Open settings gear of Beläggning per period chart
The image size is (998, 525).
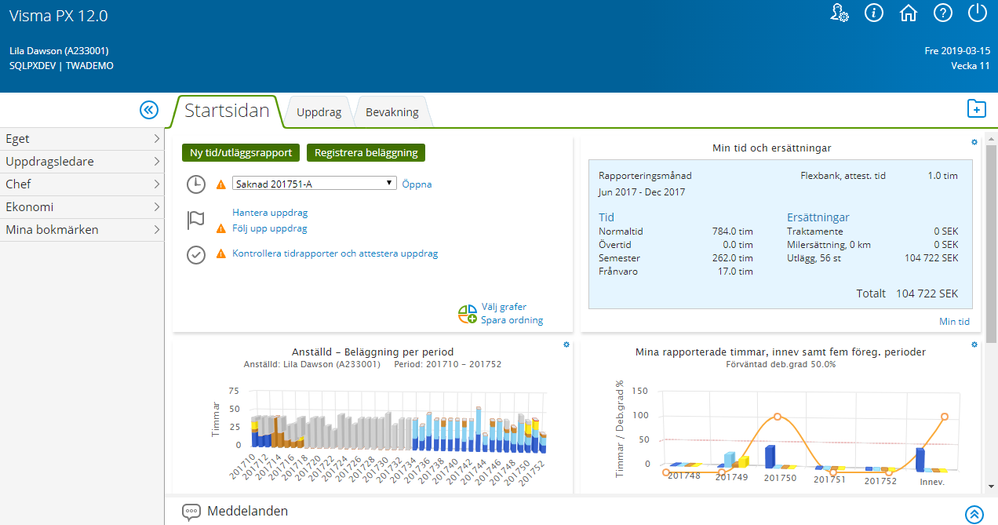point(566,345)
